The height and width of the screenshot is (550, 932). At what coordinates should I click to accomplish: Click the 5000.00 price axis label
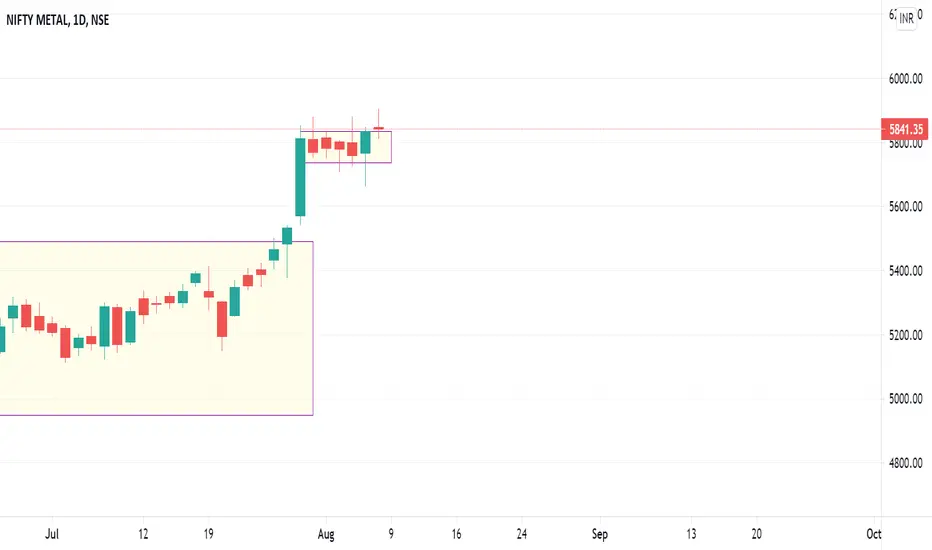point(905,398)
